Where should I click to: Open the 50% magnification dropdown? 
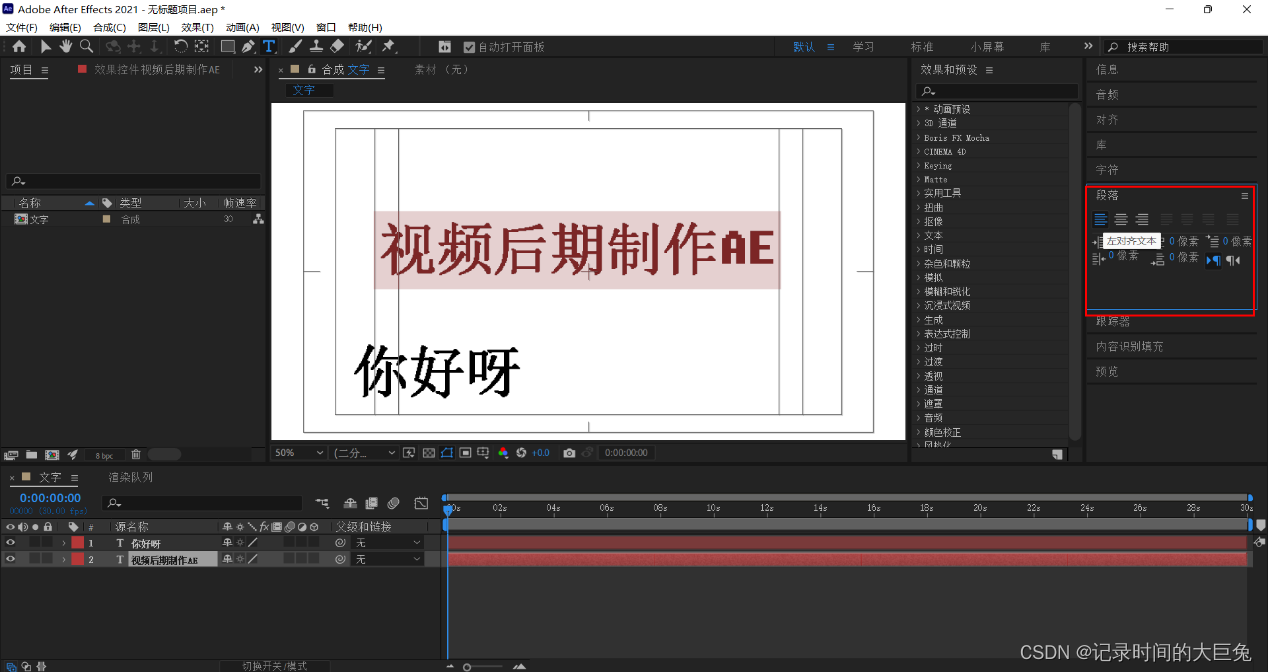tap(300, 453)
